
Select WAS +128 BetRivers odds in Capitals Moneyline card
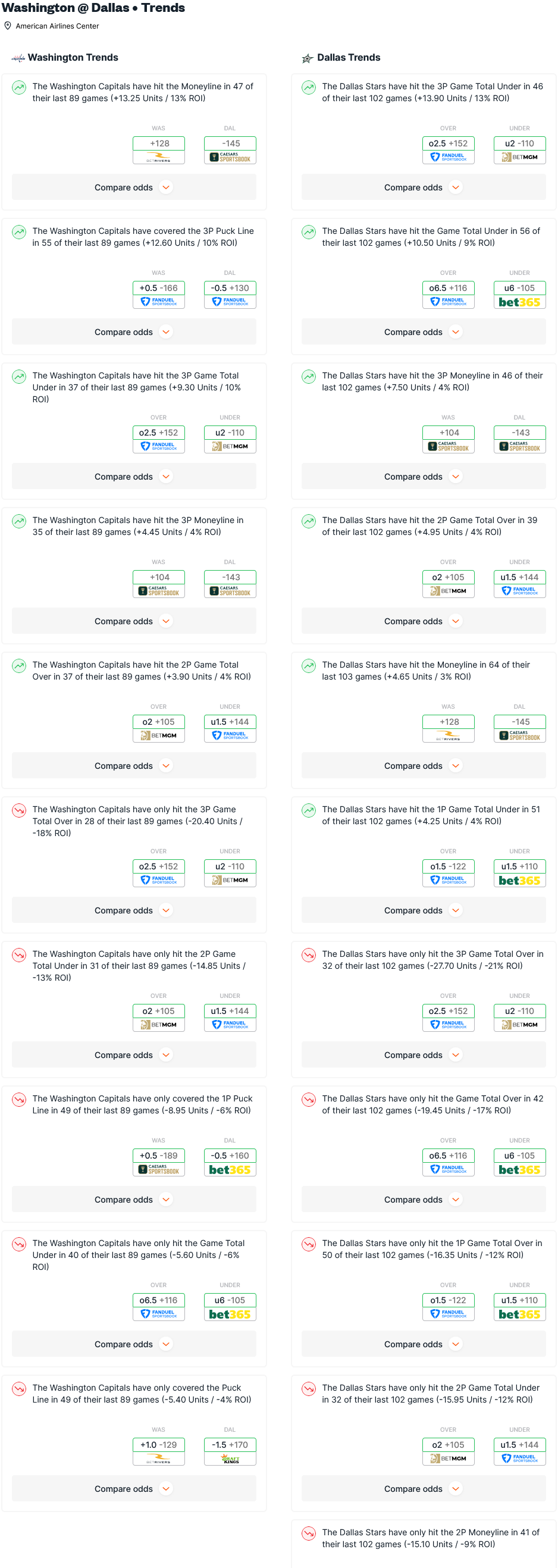[x=159, y=150]
